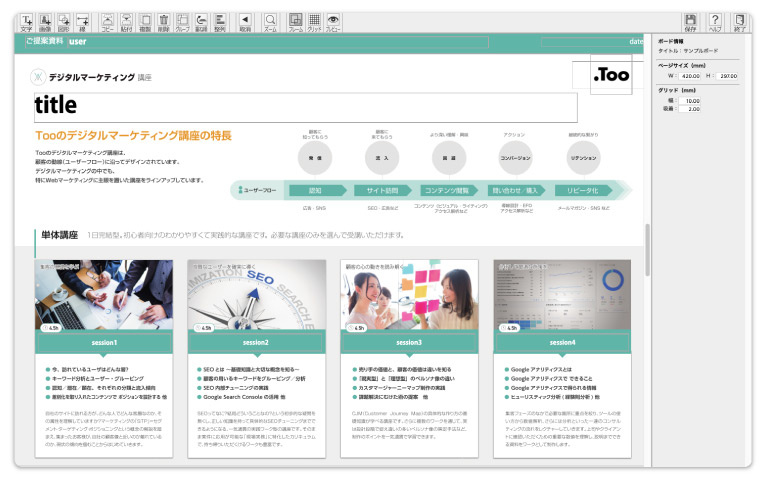Select the sticky notes photo in session3
Screen dimensions: 762x480
(x=409, y=295)
